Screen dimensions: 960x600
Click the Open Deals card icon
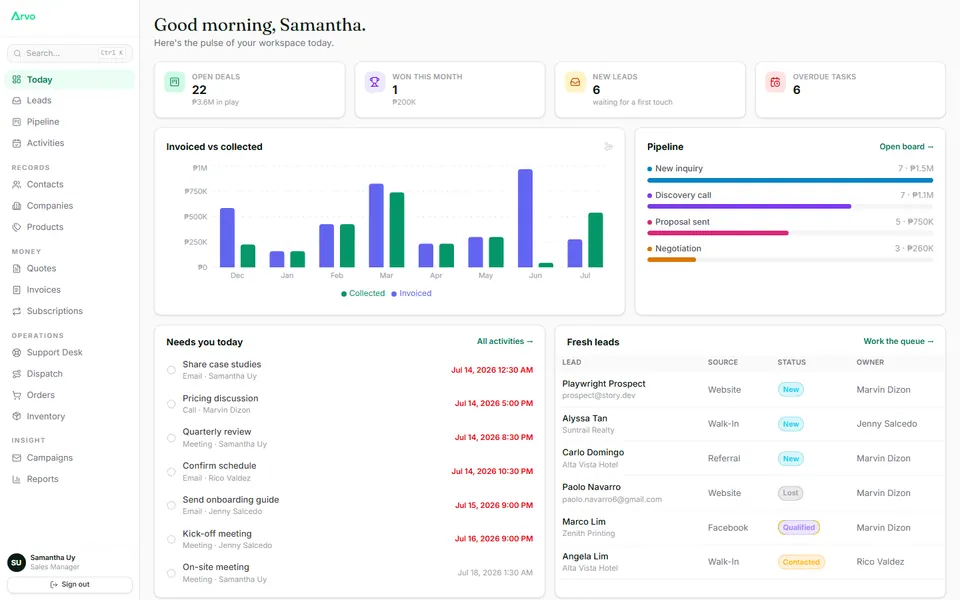click(174, 82)
